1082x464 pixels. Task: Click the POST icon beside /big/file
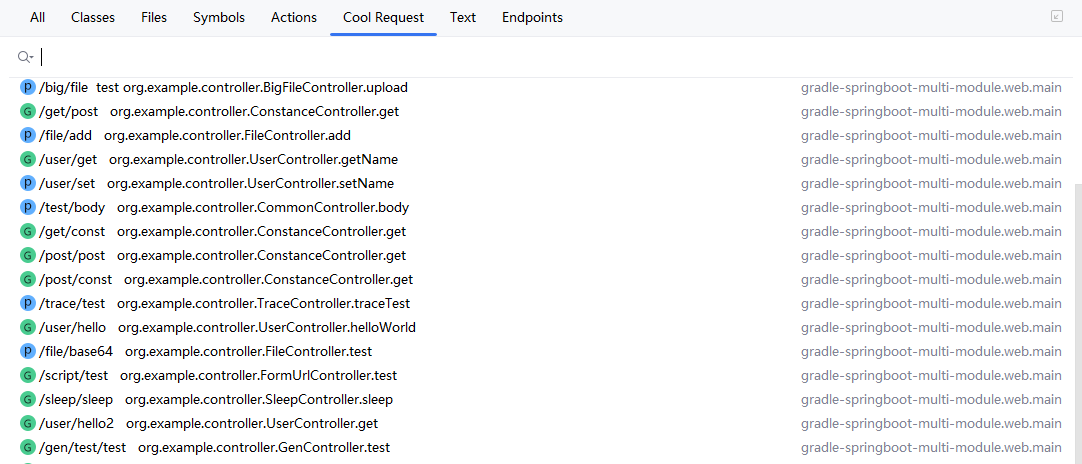(27, 88)
